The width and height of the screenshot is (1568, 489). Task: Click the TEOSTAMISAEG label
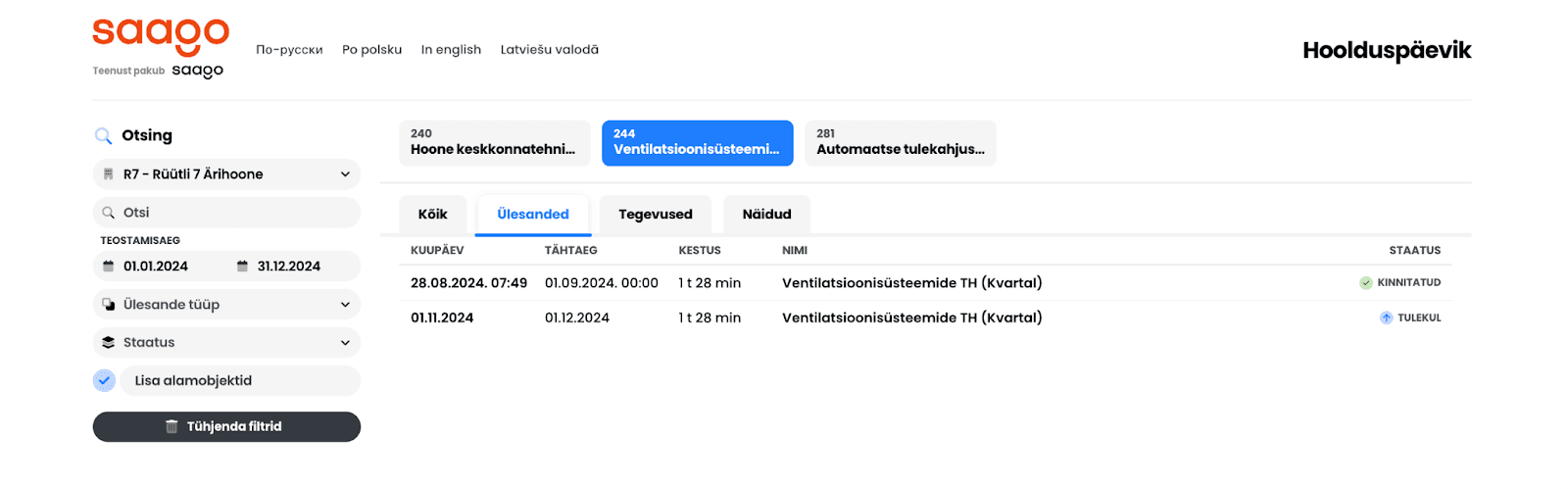pyautogui.click(x=140, y=241)
